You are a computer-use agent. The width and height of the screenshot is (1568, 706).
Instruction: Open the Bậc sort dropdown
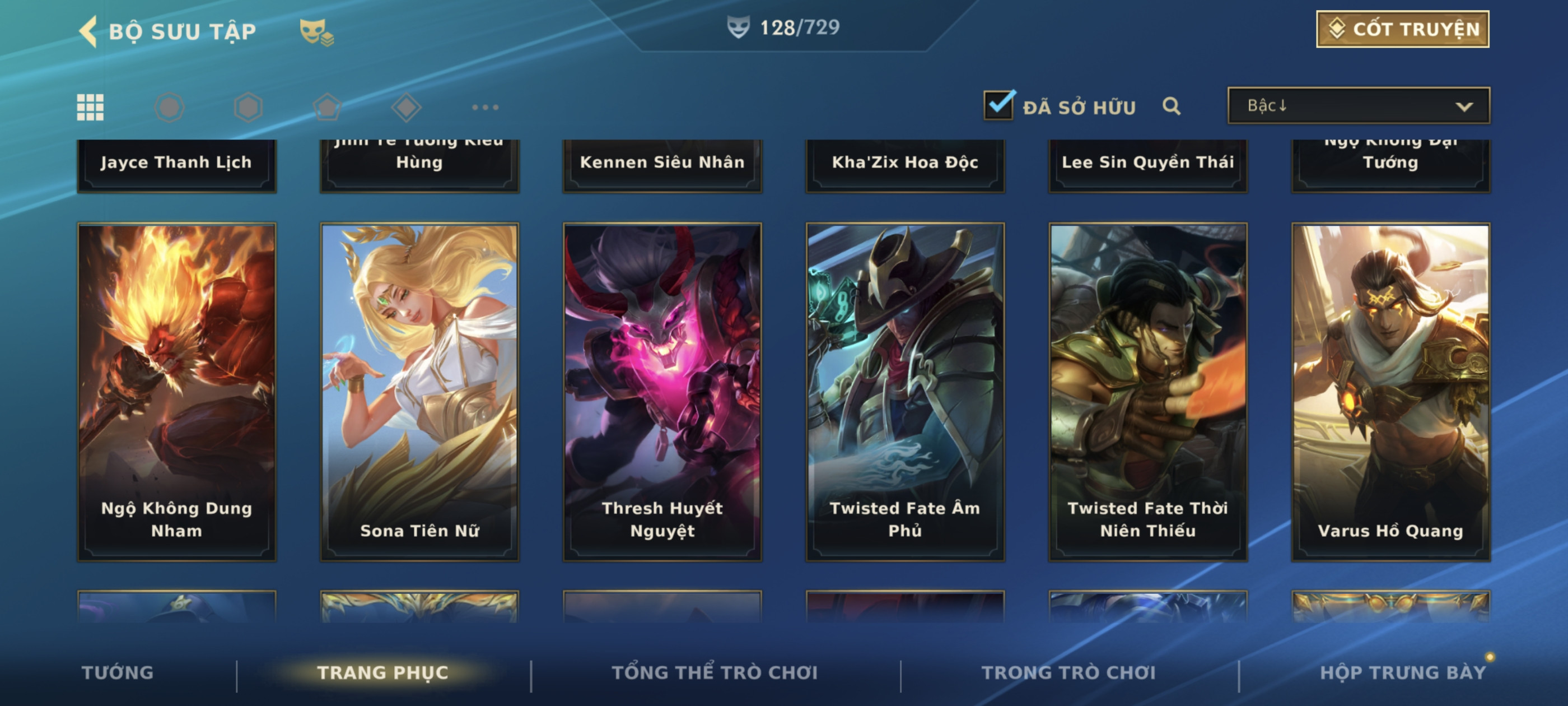point(1359,105)
